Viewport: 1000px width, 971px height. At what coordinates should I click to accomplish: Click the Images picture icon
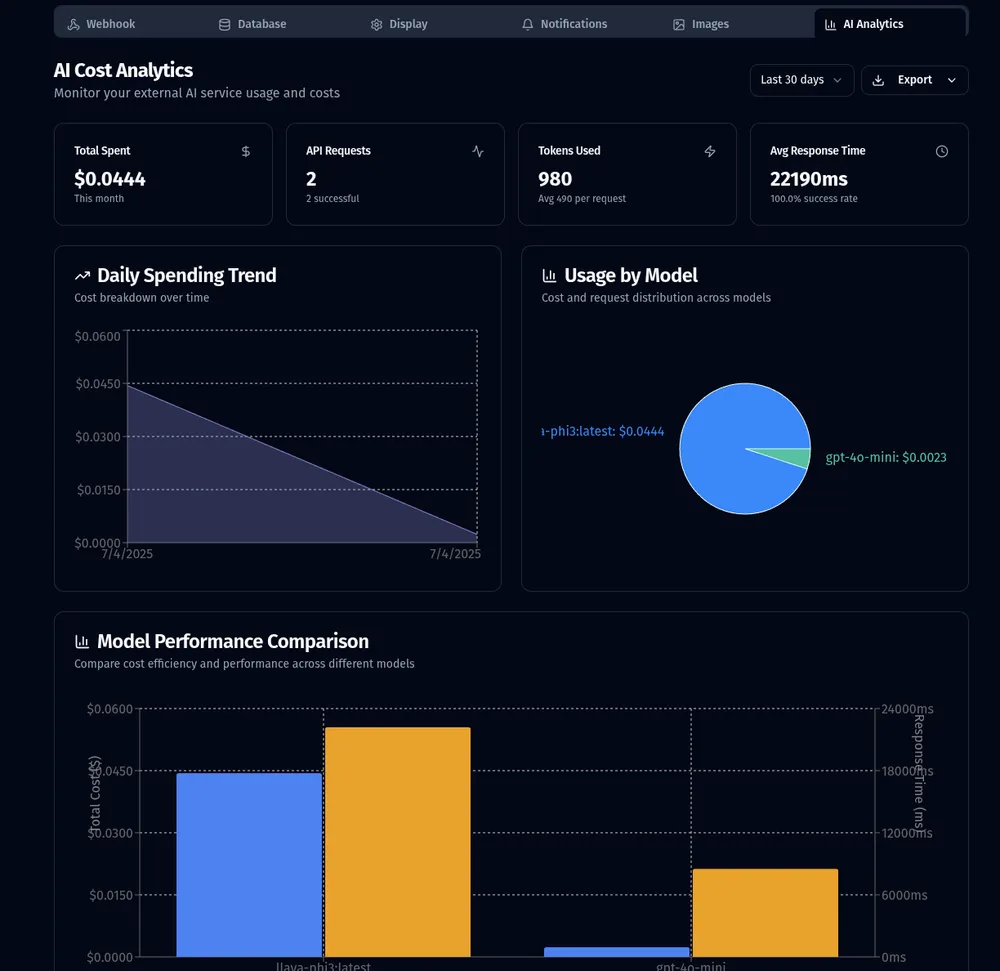[679, 24]
